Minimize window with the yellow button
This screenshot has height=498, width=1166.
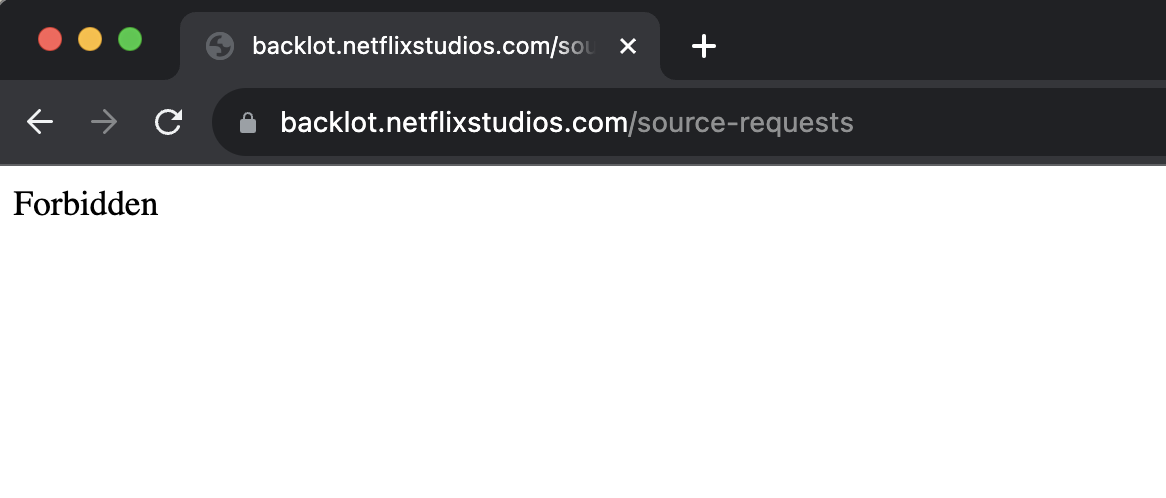[x=90, y=39]
